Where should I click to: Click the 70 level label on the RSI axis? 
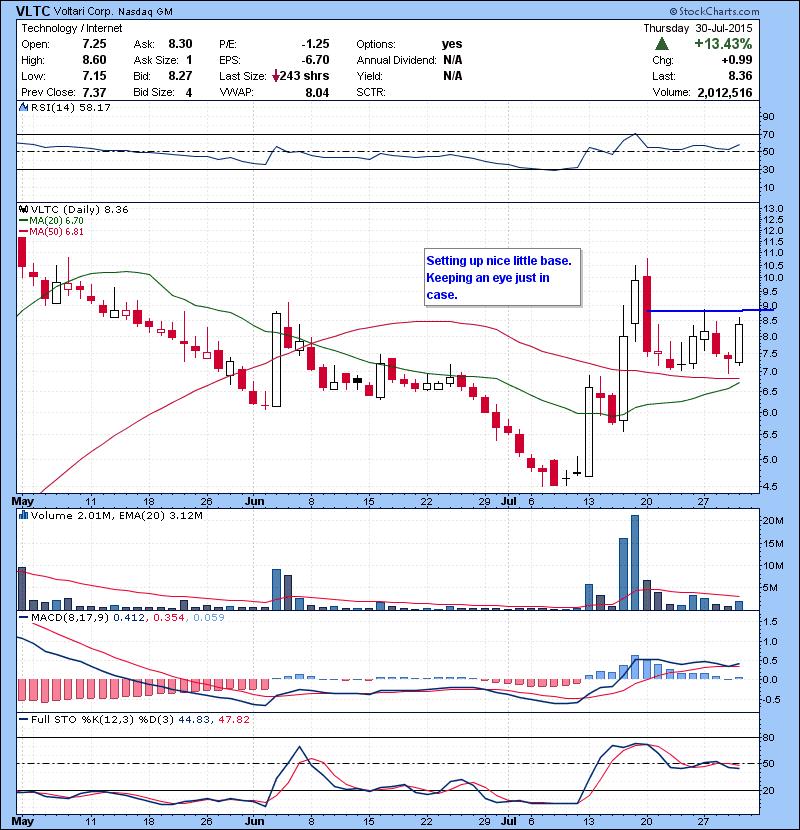768,134
